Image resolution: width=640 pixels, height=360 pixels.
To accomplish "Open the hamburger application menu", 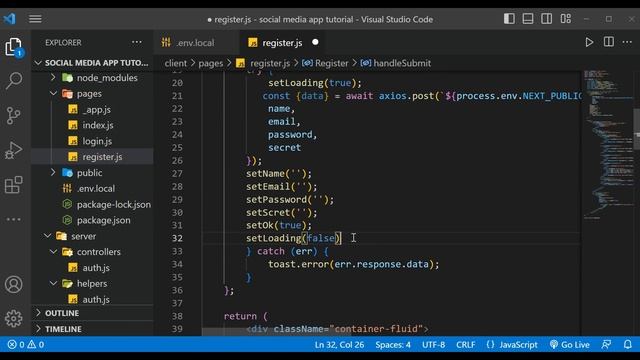I will (x=35, y=19).
